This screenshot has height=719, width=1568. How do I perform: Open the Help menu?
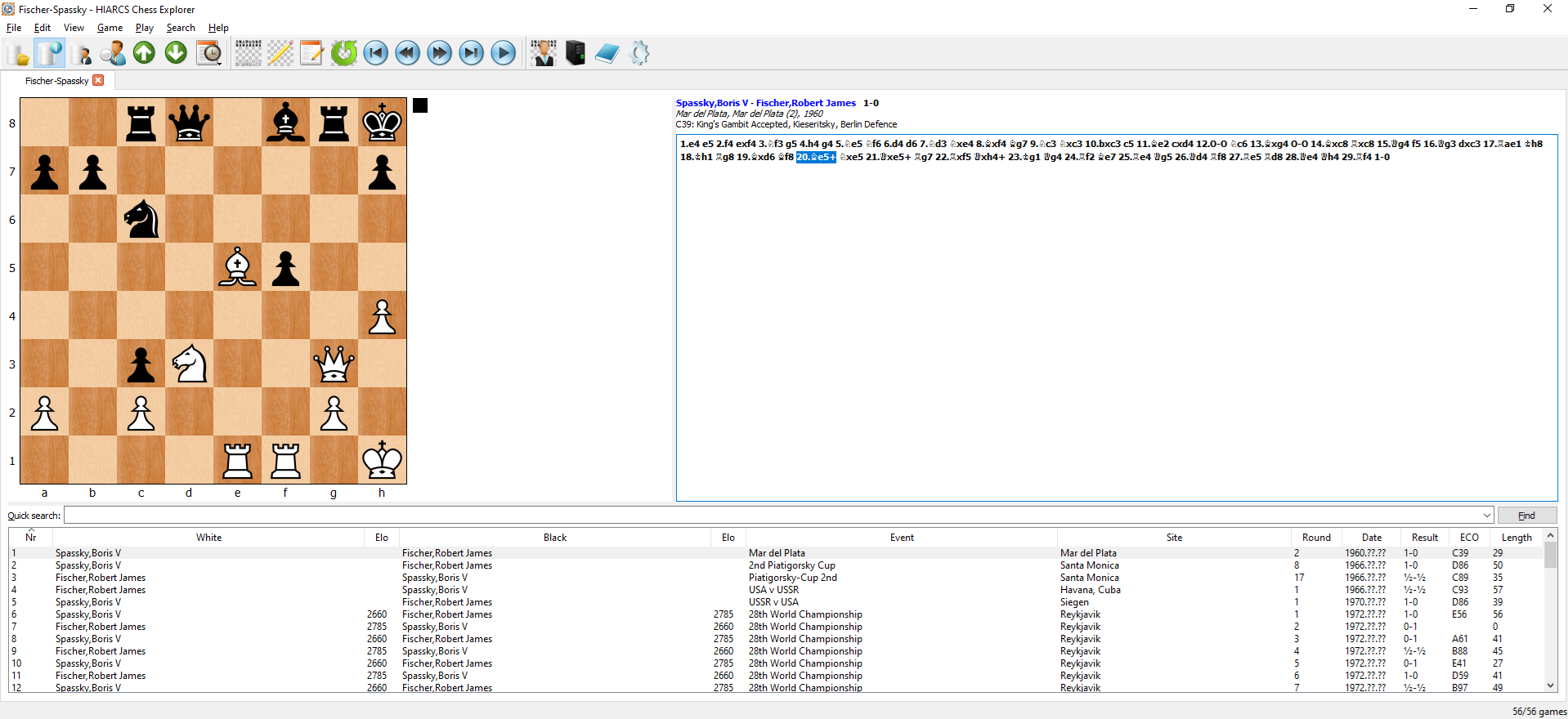(218, 28)
